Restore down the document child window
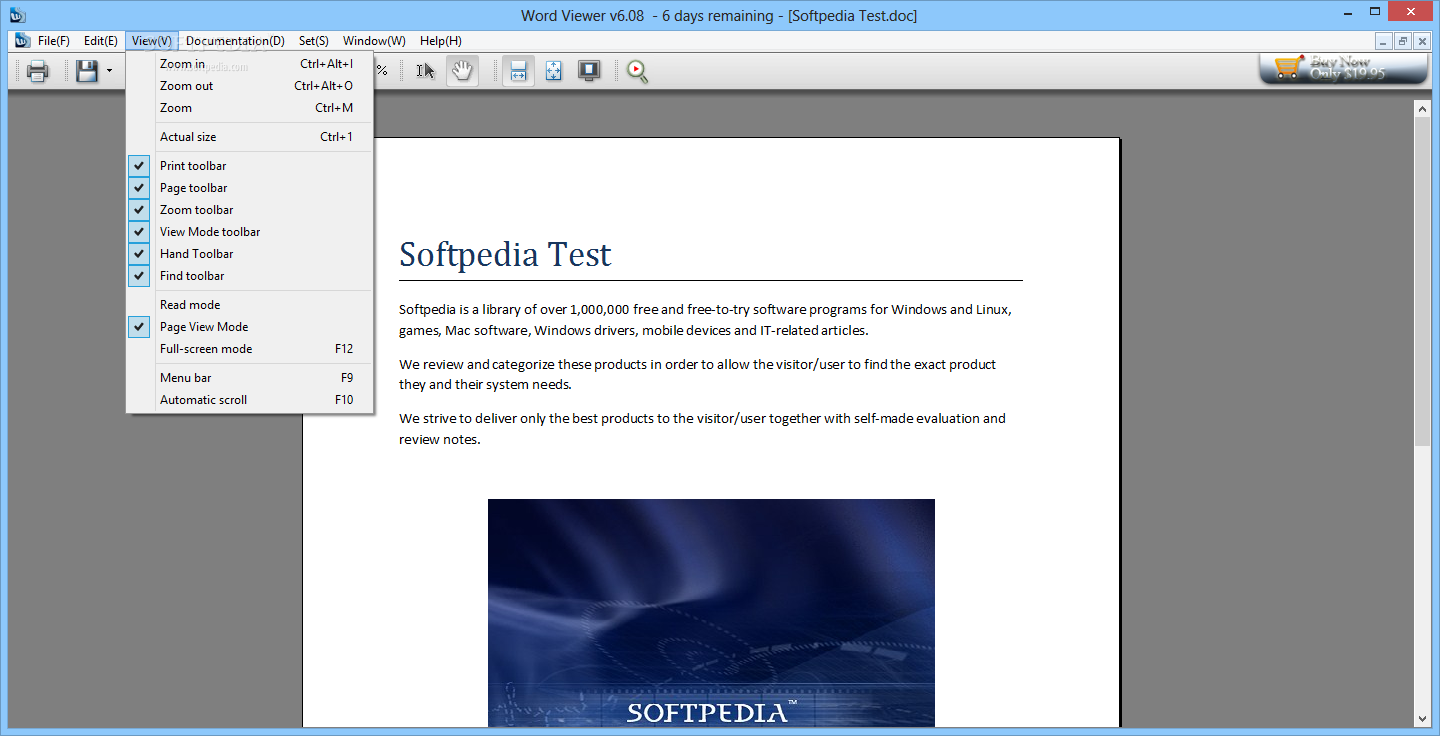 pyautogui.click(x=1403, y=41)
